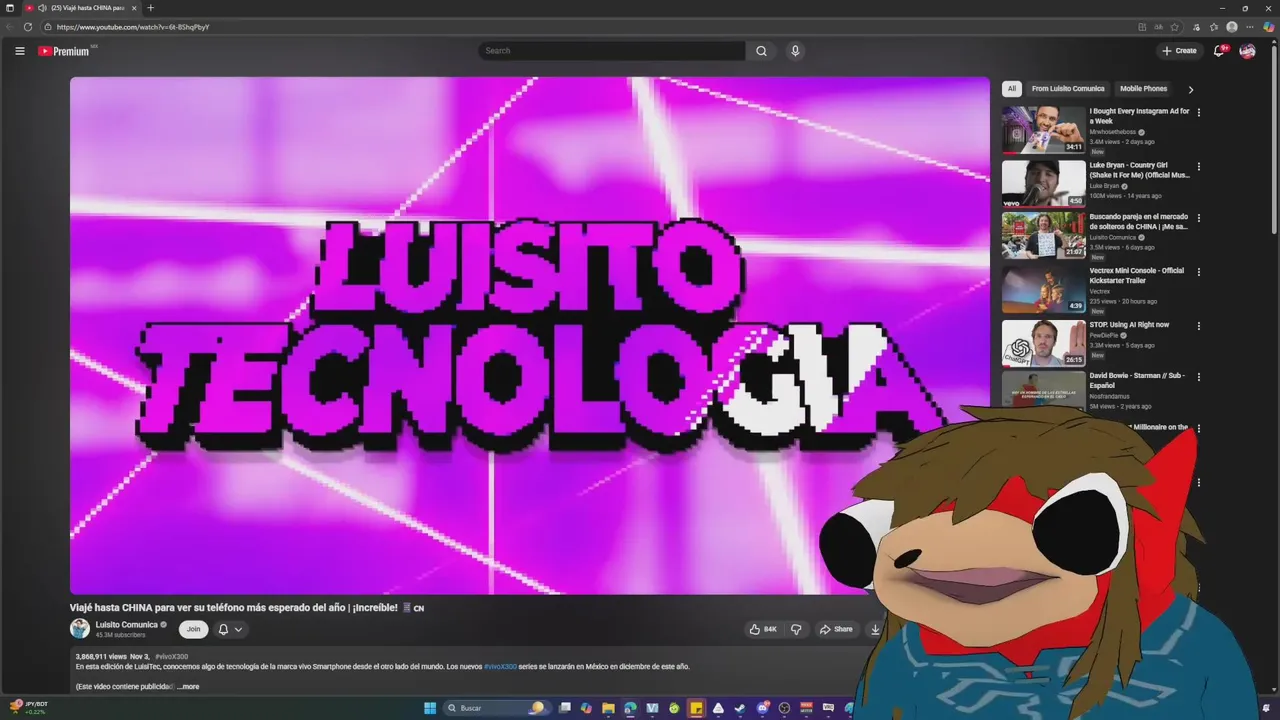
Task: Open options for Luke Bryan video
Action: point(1199,167)
